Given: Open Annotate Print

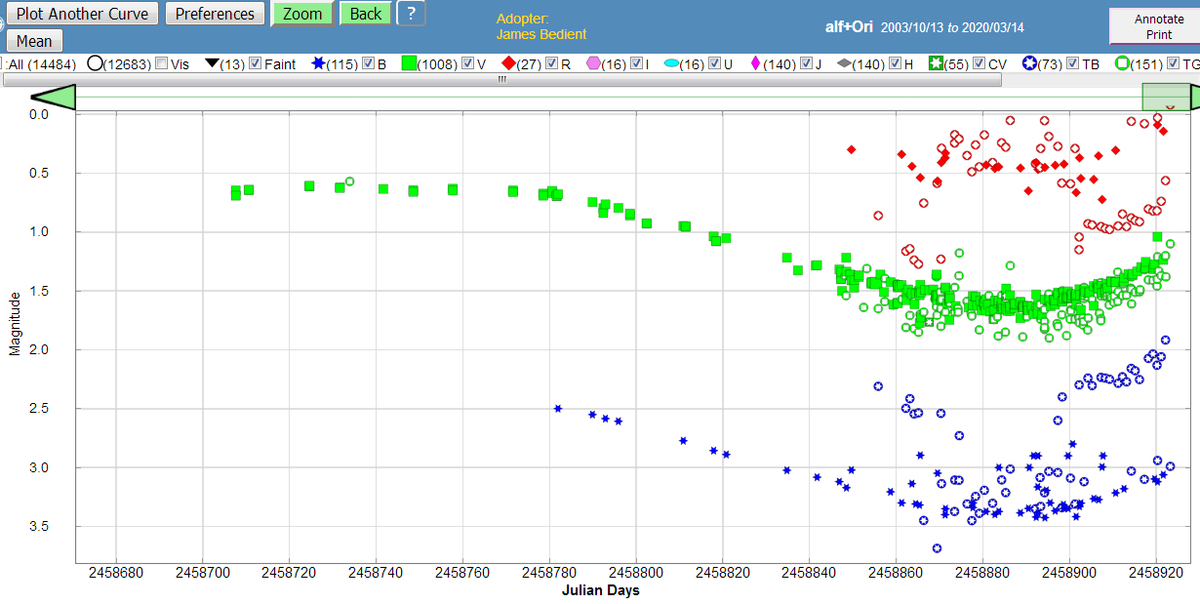Looking at the screenshot, I should click(x=1159, y=26).
